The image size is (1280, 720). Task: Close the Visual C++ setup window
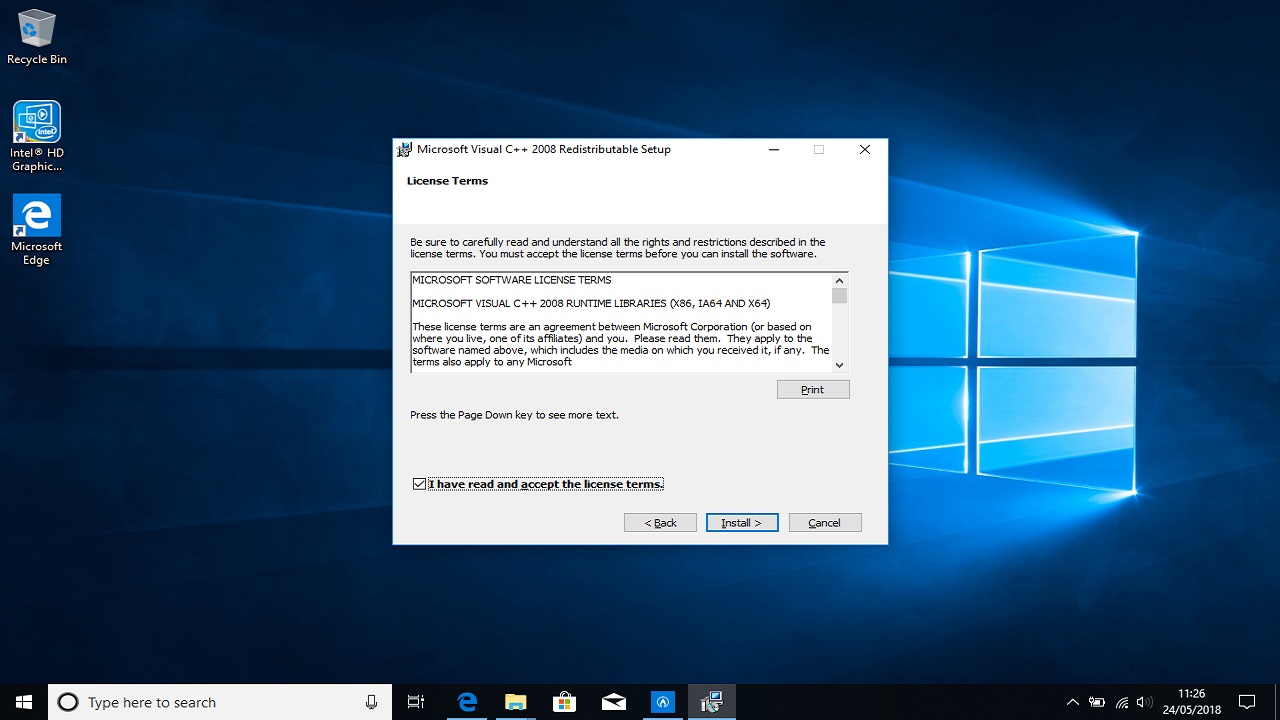tap(865, 150)
